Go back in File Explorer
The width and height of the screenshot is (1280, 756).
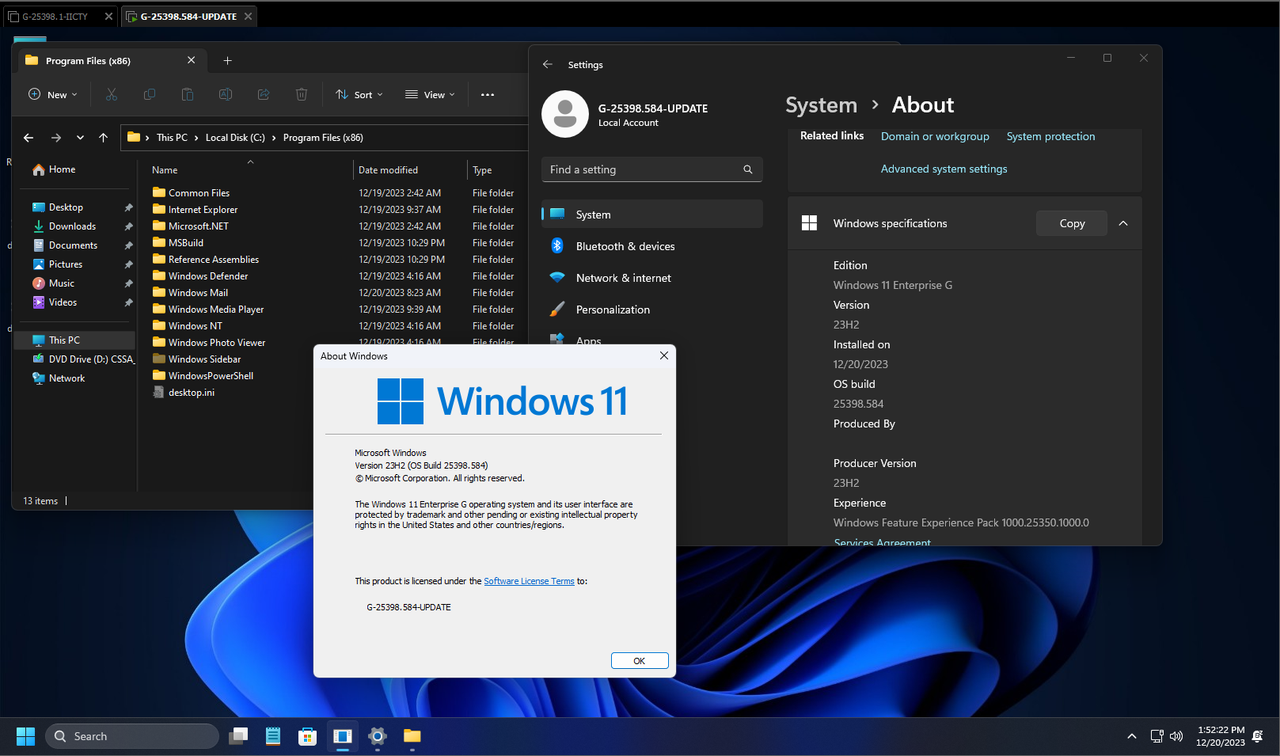[x=28, y=137]
